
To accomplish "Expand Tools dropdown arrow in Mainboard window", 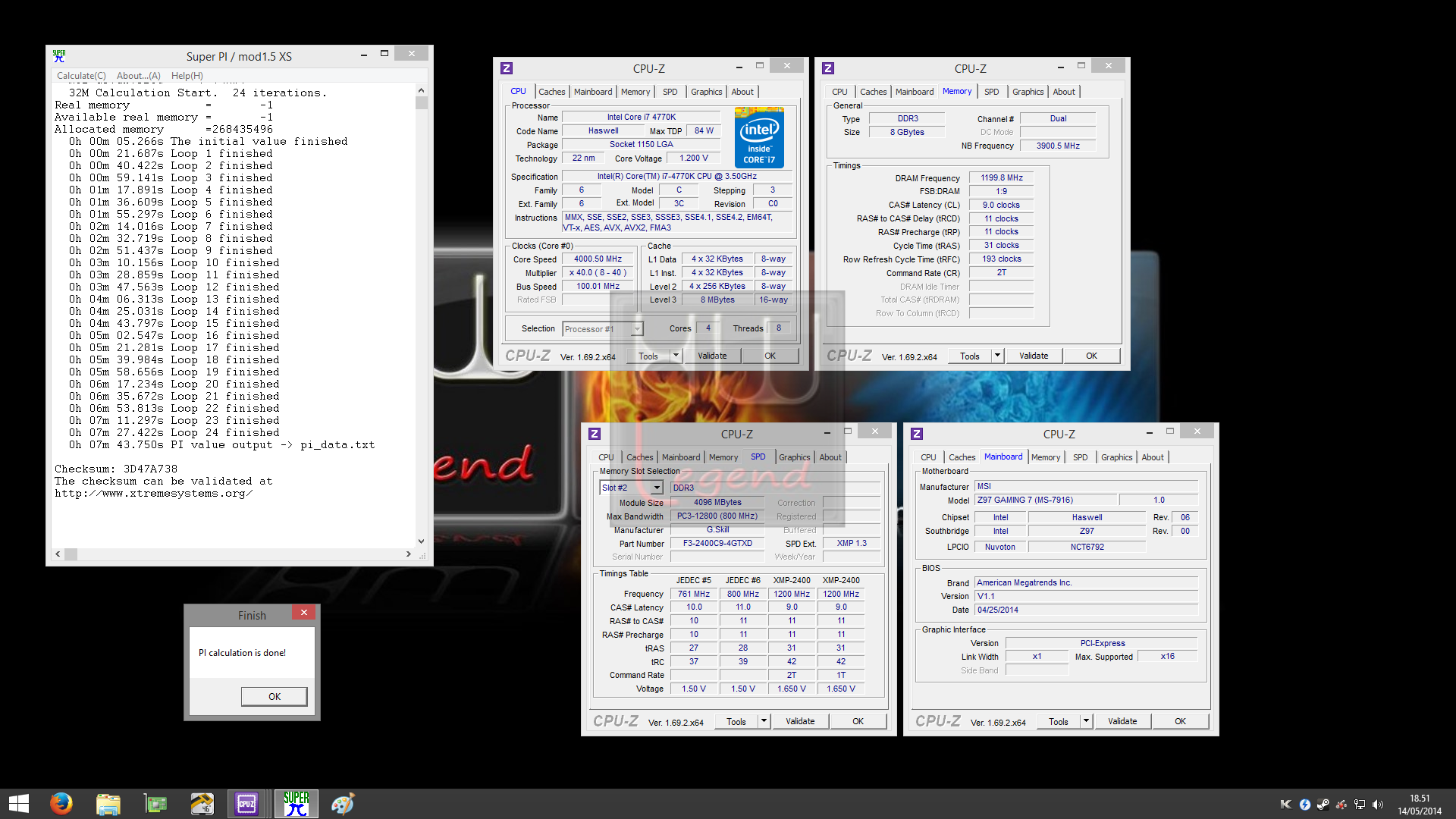I will (1086, 721).
